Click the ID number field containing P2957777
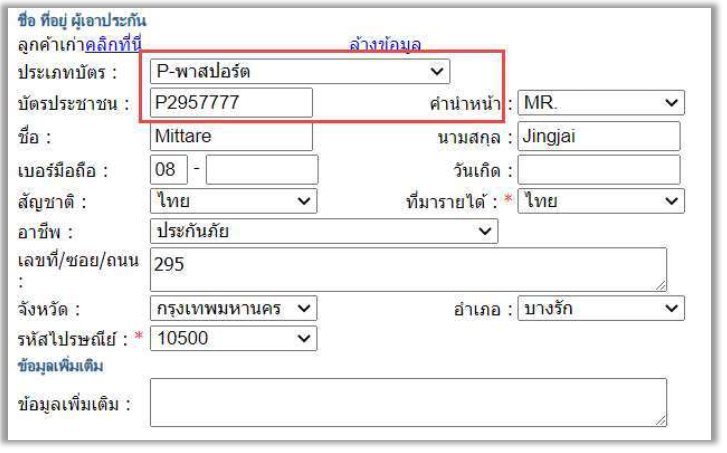This screenshot has height=453, width=727. click(x=231, y=102)
